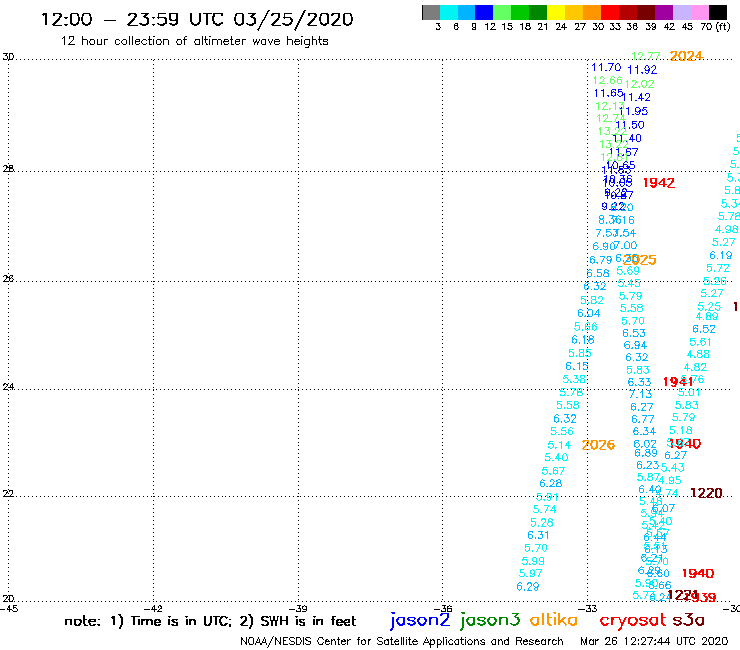This screenshot has width=740, height=650.
Task: Click the '70 (ft)' legend label
Action: (x=715, y=27)
